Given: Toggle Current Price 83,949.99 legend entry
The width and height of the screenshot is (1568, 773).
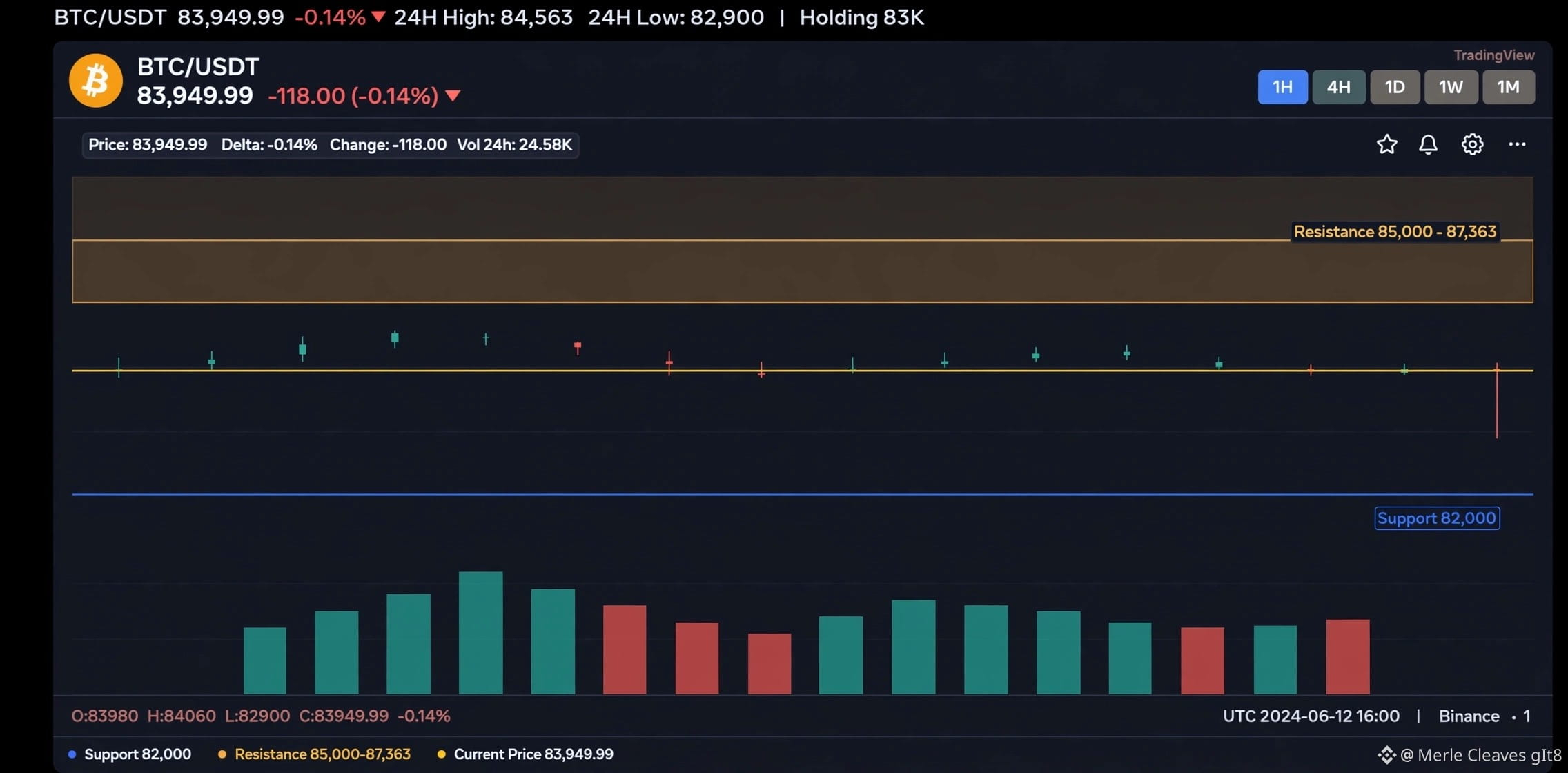Looking at the screenshot, I should pos(525,754).
